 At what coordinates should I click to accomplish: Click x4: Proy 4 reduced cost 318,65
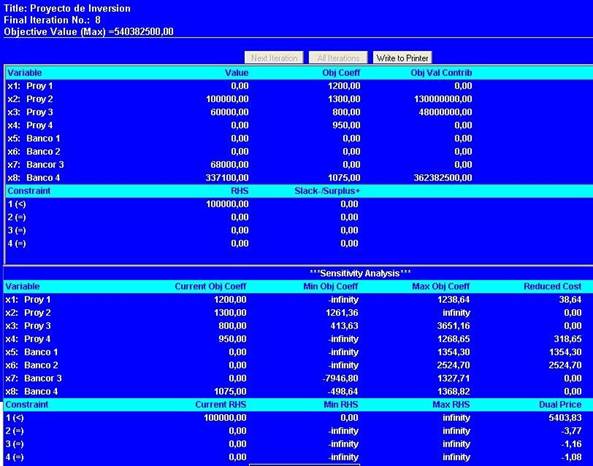568,339
